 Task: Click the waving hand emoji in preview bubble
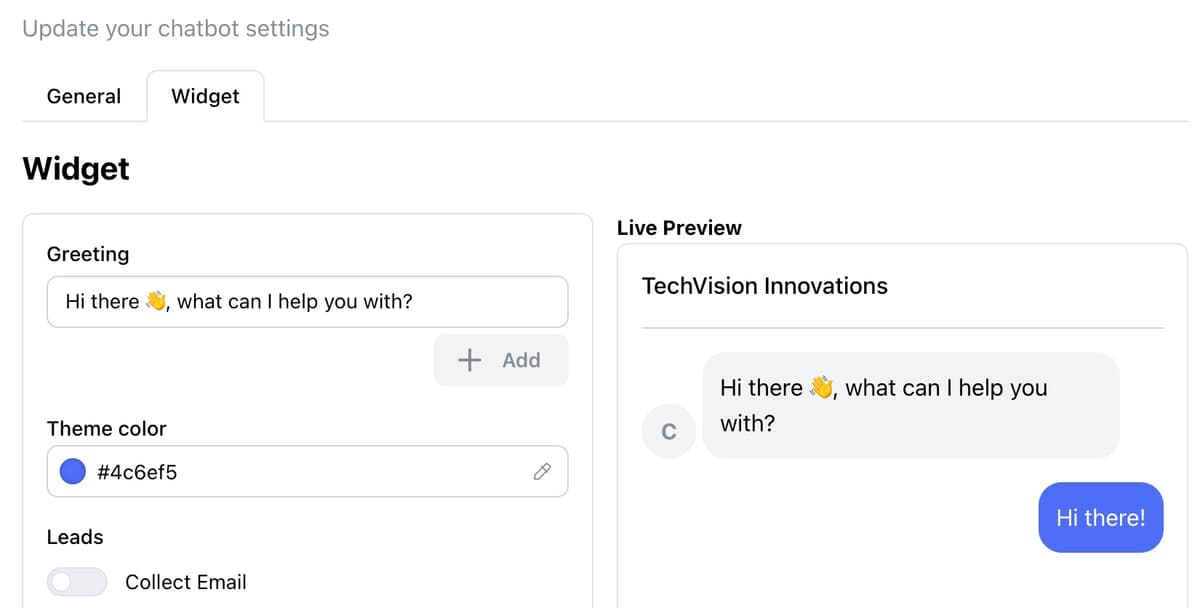[821, 388]
